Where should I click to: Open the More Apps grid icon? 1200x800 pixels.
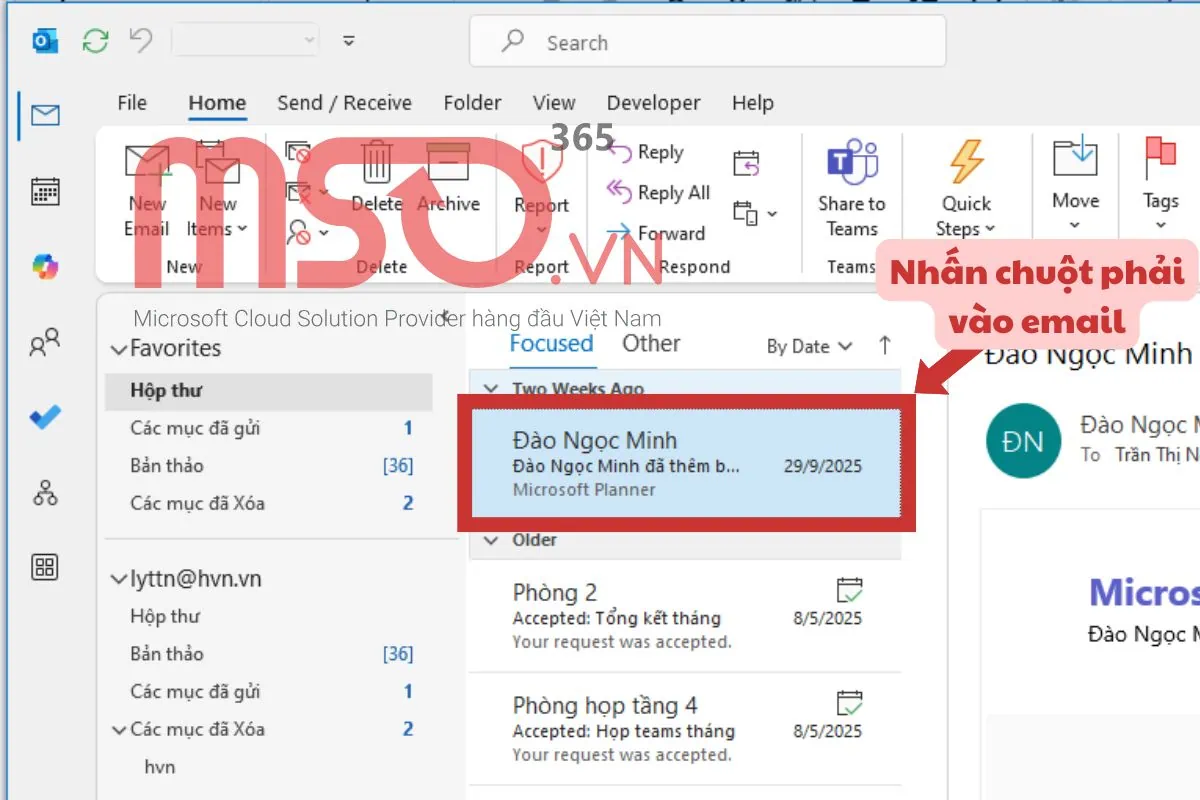(45, 568)
